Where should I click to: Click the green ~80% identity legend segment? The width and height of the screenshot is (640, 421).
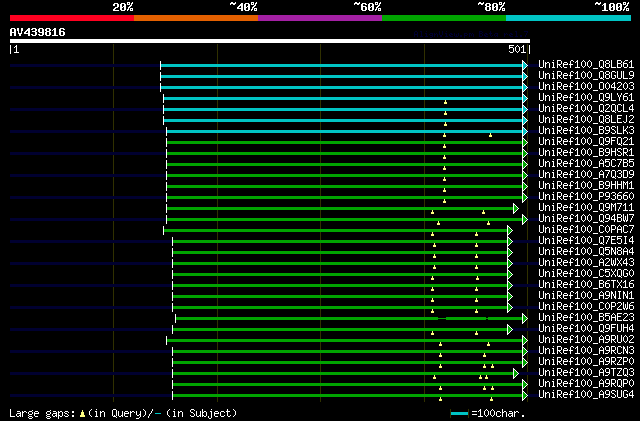(444, 18)
